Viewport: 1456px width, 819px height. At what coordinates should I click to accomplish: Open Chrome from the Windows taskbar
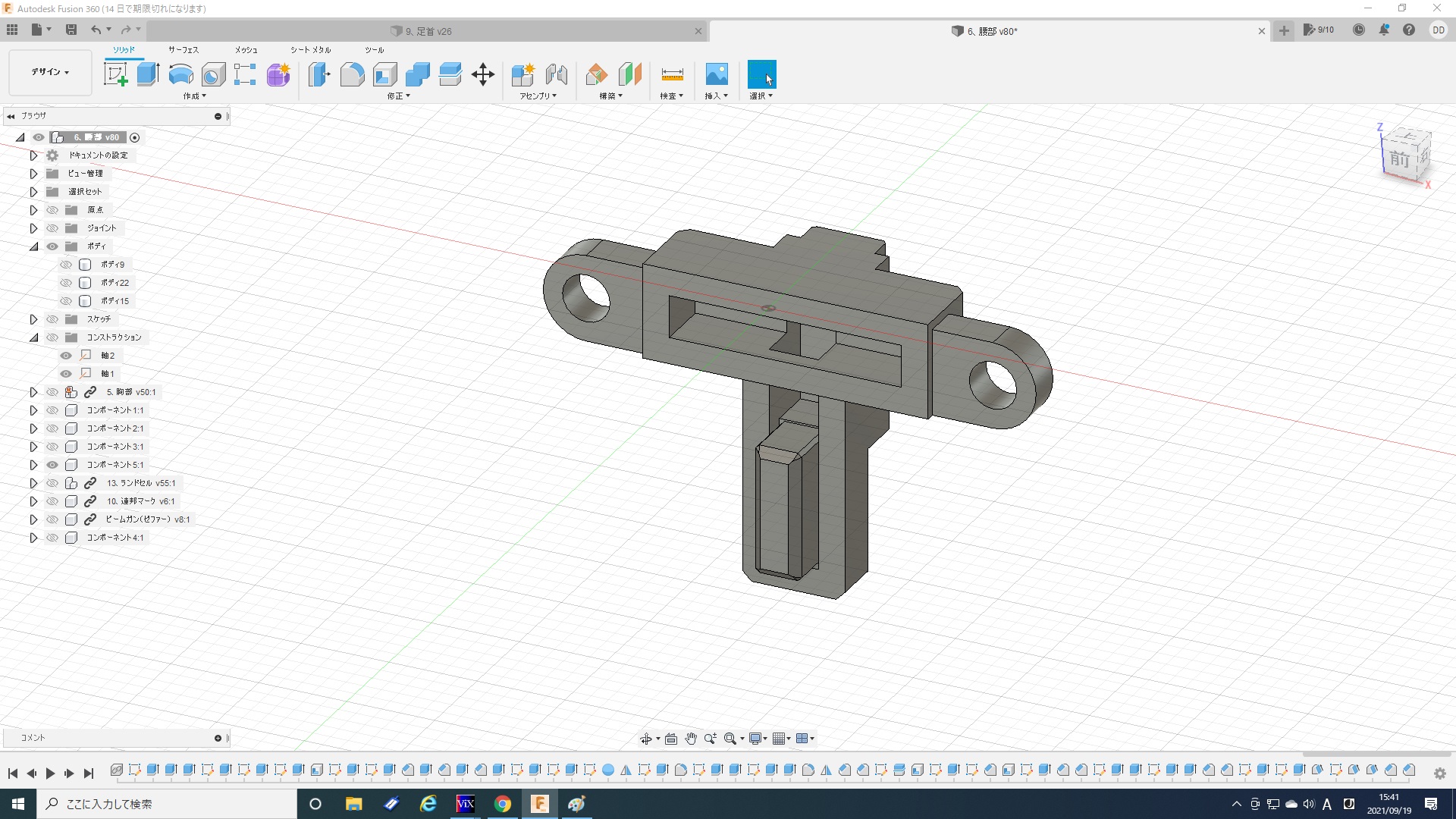click(x=502, y=804)
